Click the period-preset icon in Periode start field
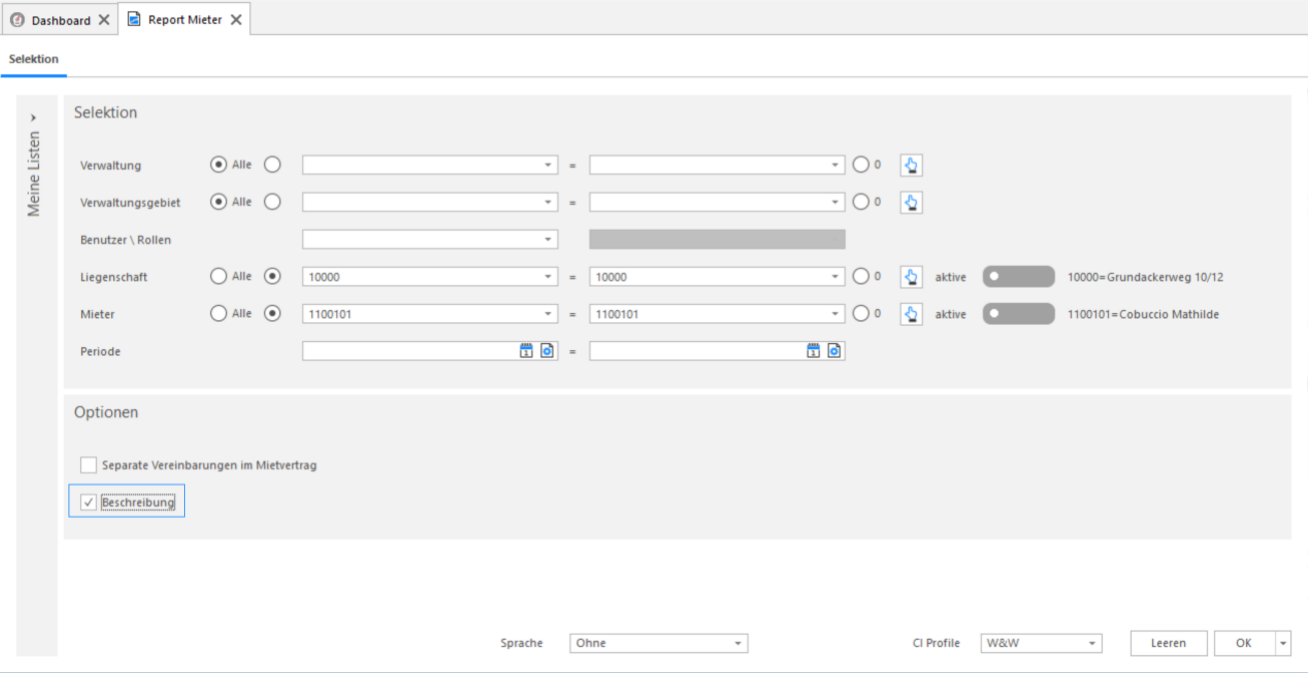This screenshot has height=673, width=1308. pyautogui.click(x=547, y=351)
